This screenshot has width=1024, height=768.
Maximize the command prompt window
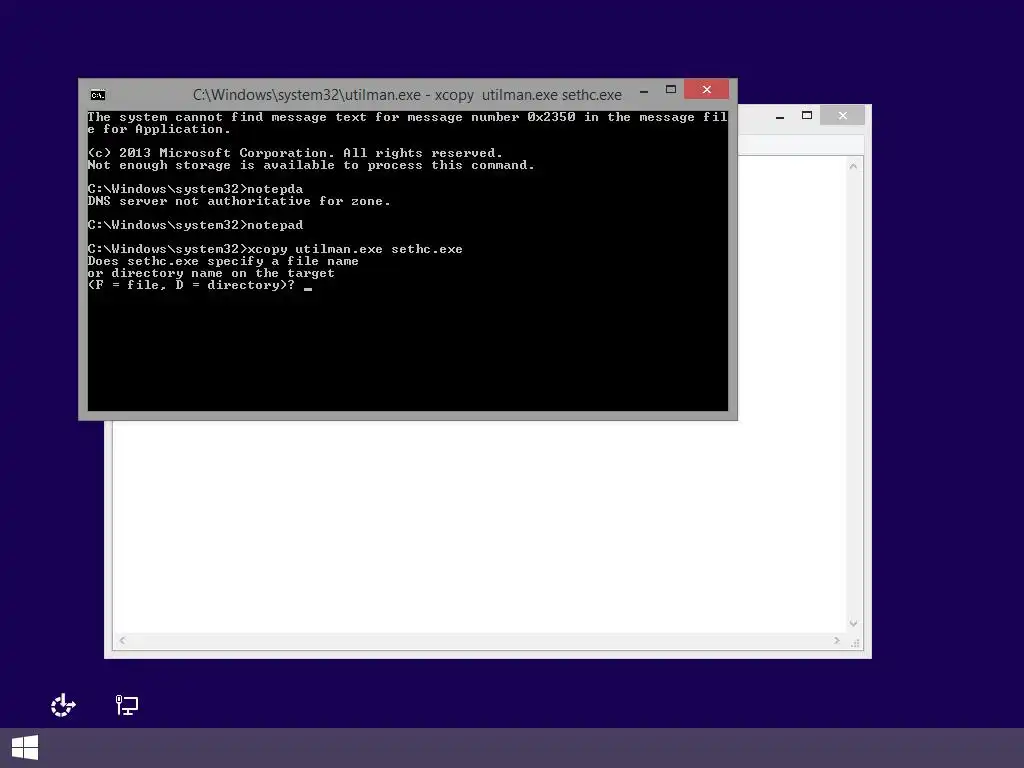pyautogui.click(x=671, y=89)
